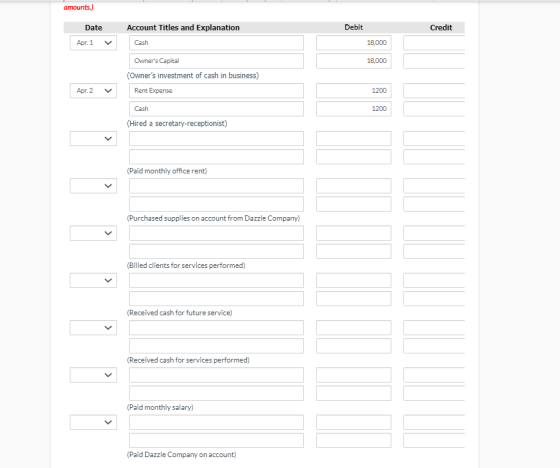Click second account field for Paid Dazzle Company entry
Screen dimensions: 560x468
[216, 440]
